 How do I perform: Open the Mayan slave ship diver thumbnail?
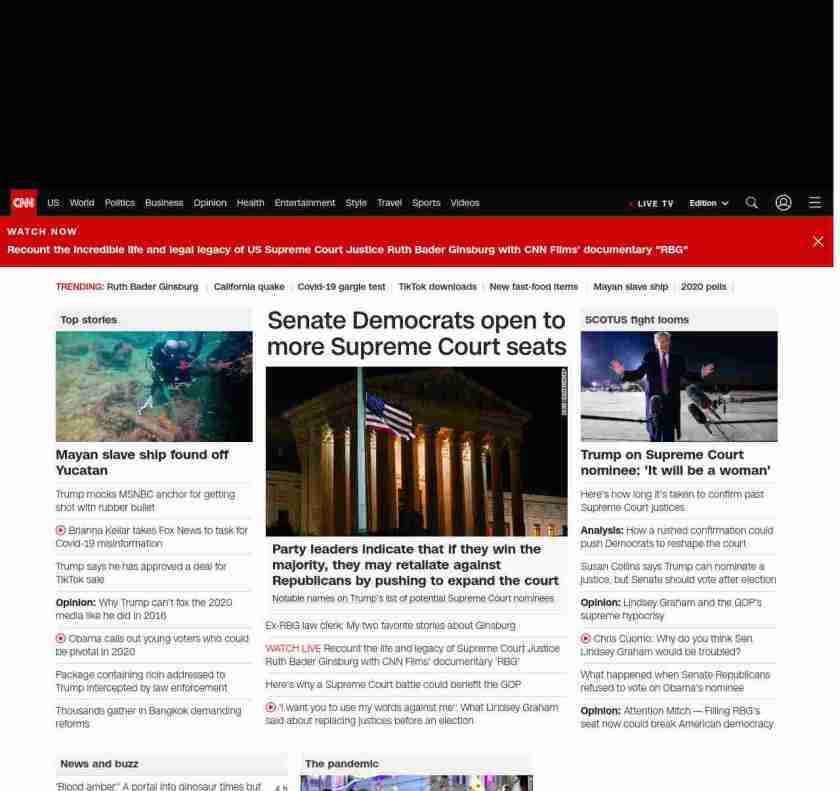tap(154, 387)
